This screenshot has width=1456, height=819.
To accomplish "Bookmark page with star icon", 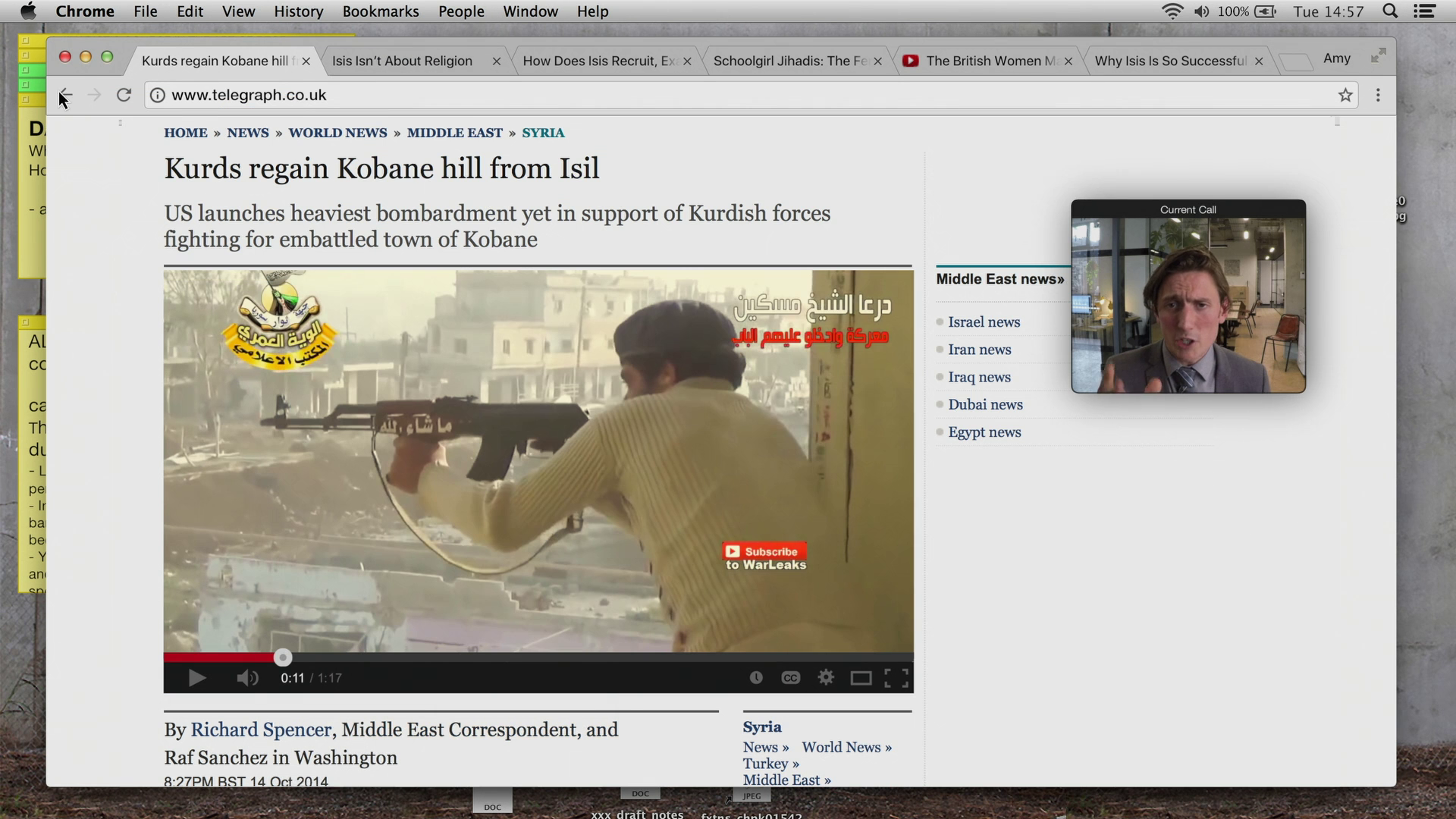I will coord(1345,96).
